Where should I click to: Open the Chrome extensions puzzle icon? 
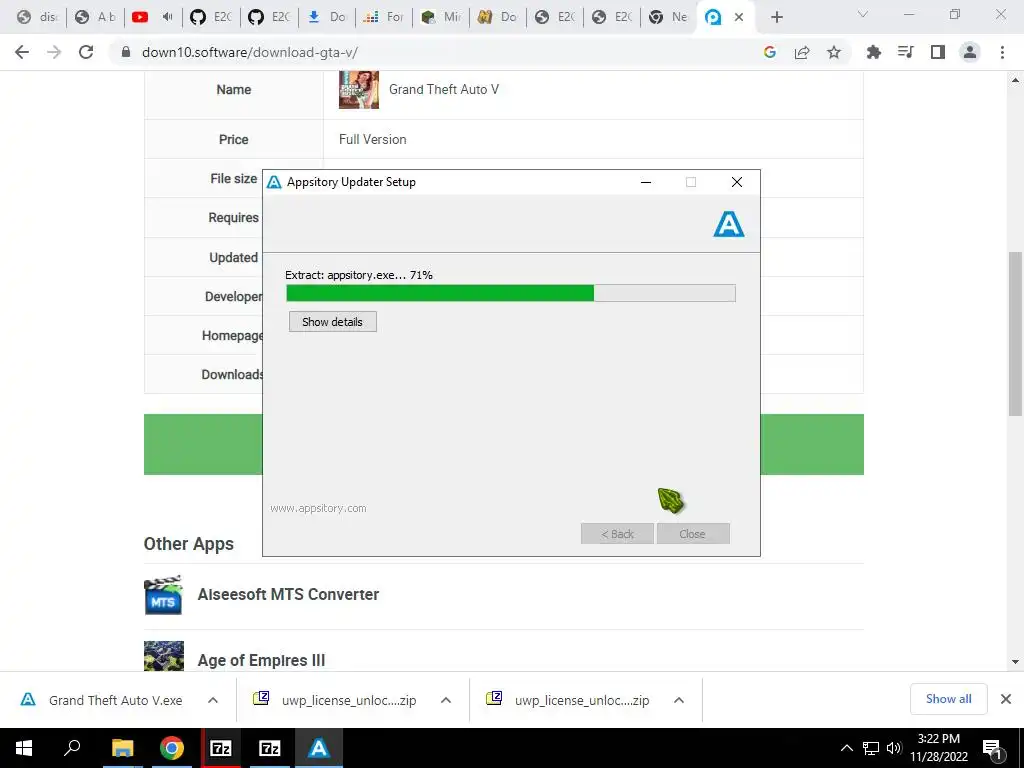tap(873, 52)
